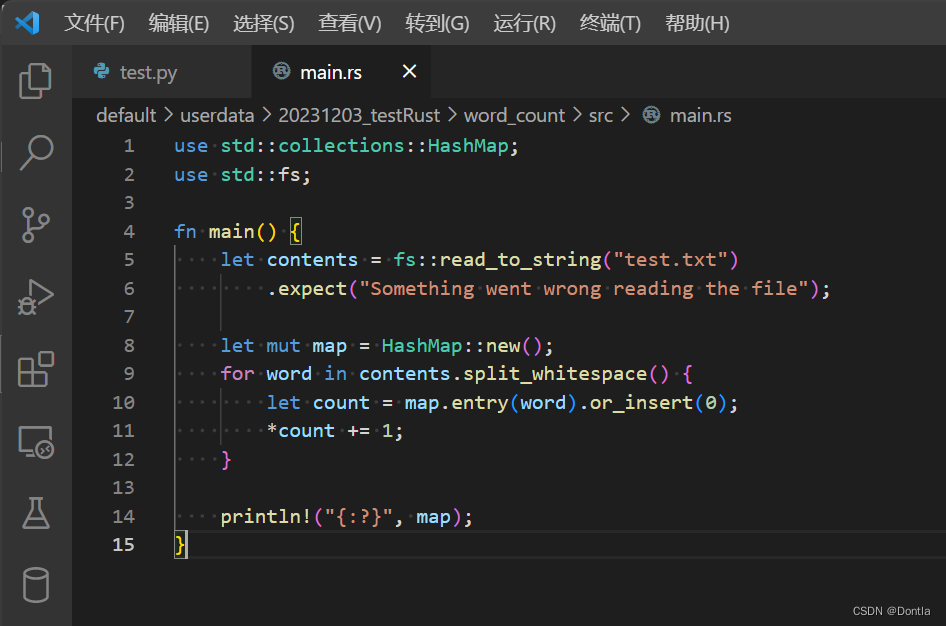Open the 转到(G) menu
Viewport: 946px width, 626px height.
point(437,24)
